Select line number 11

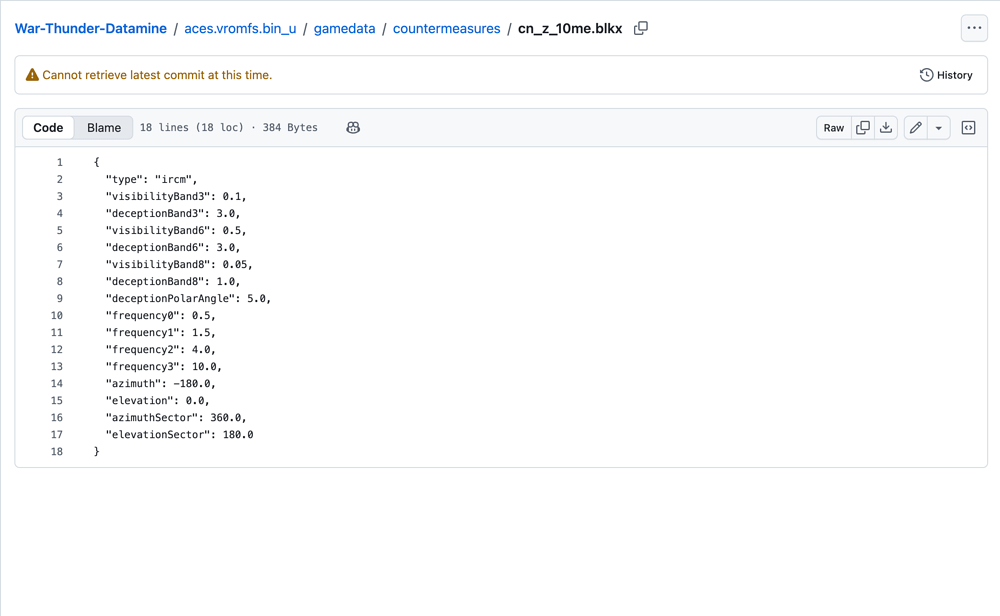[x=57, y=332]
